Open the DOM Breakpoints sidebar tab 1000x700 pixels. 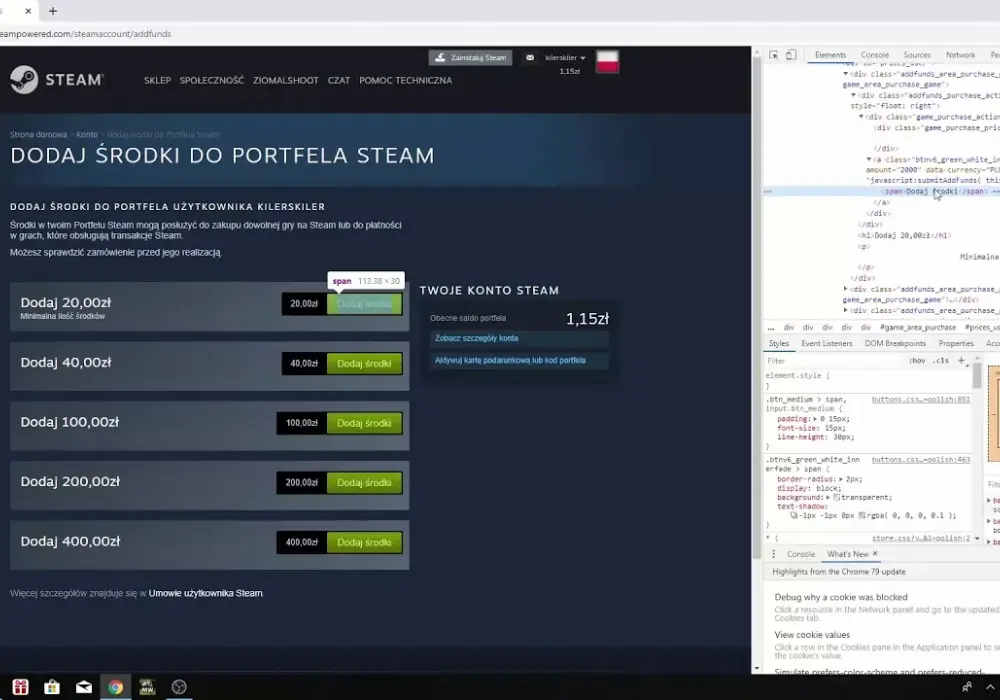(x=895, y=344)
